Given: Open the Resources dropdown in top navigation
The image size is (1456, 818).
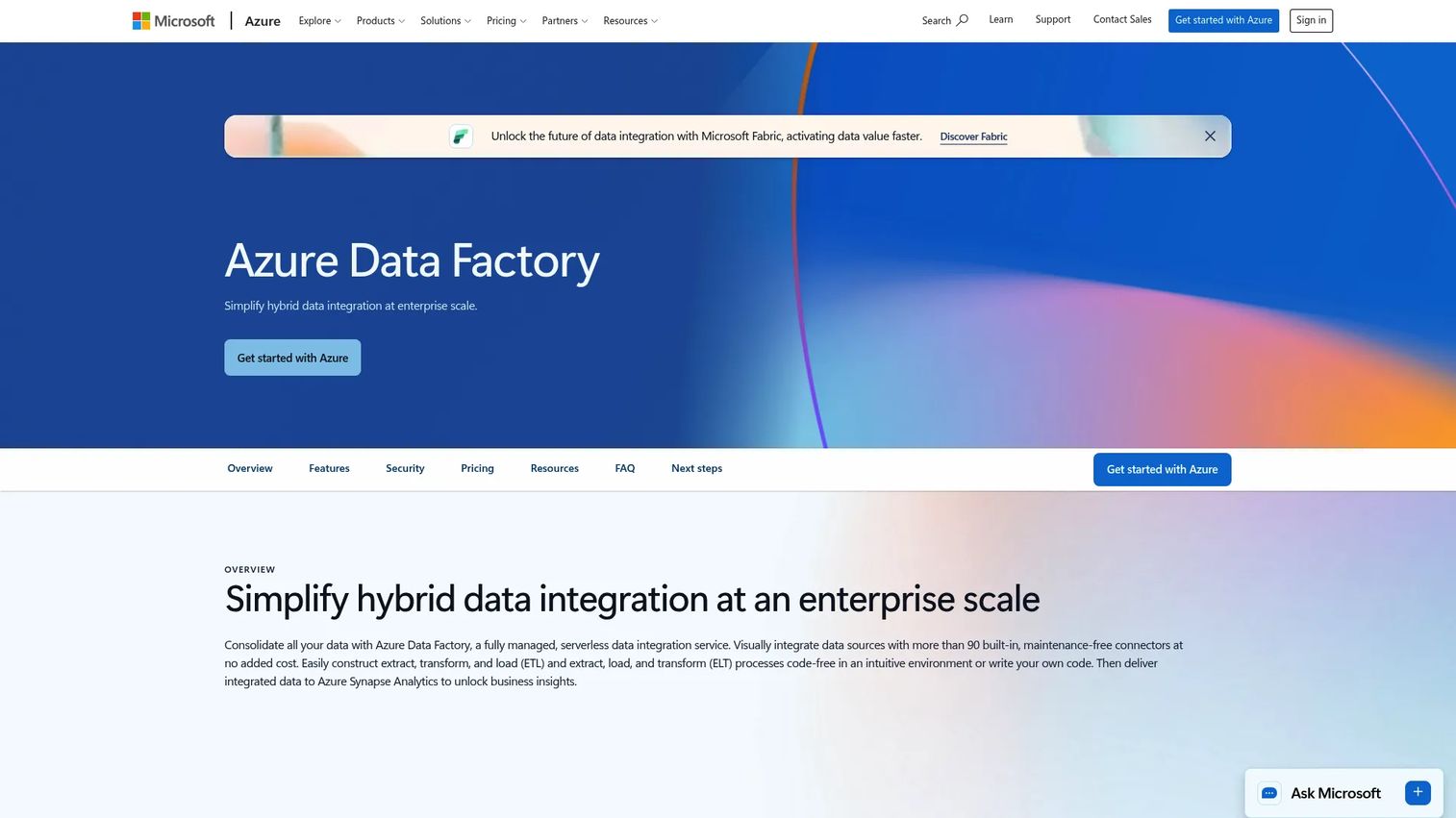Looking at the screenshot, I should point(630,20).
